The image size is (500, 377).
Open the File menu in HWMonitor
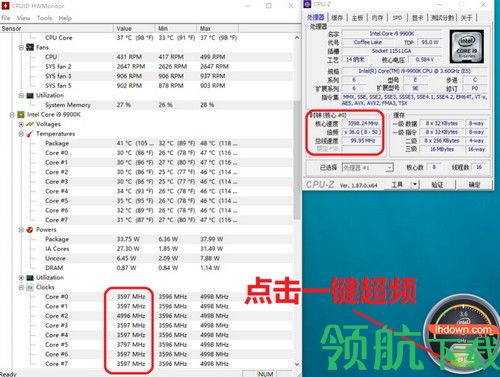click(x=6, y=18)
